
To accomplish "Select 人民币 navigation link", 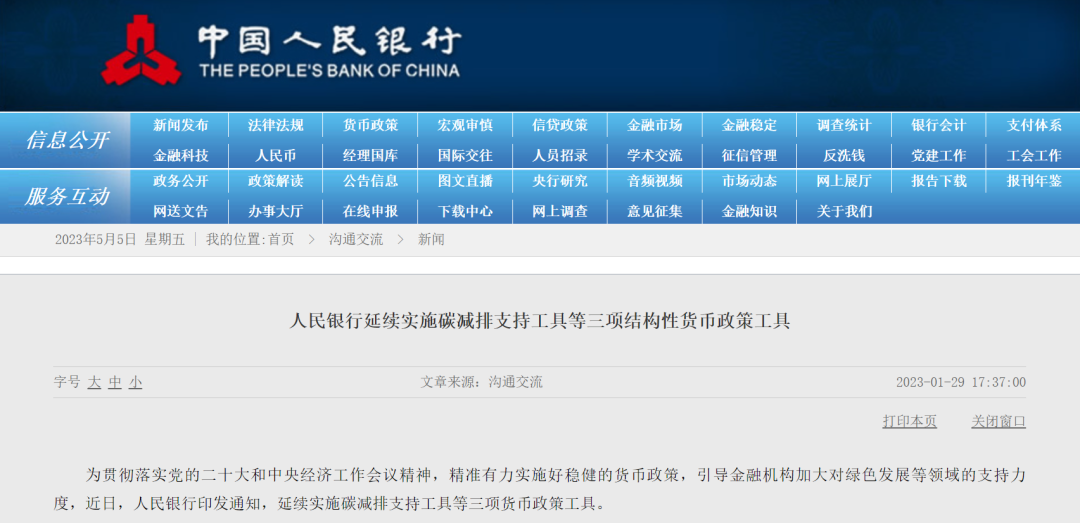I will point(276,156).
